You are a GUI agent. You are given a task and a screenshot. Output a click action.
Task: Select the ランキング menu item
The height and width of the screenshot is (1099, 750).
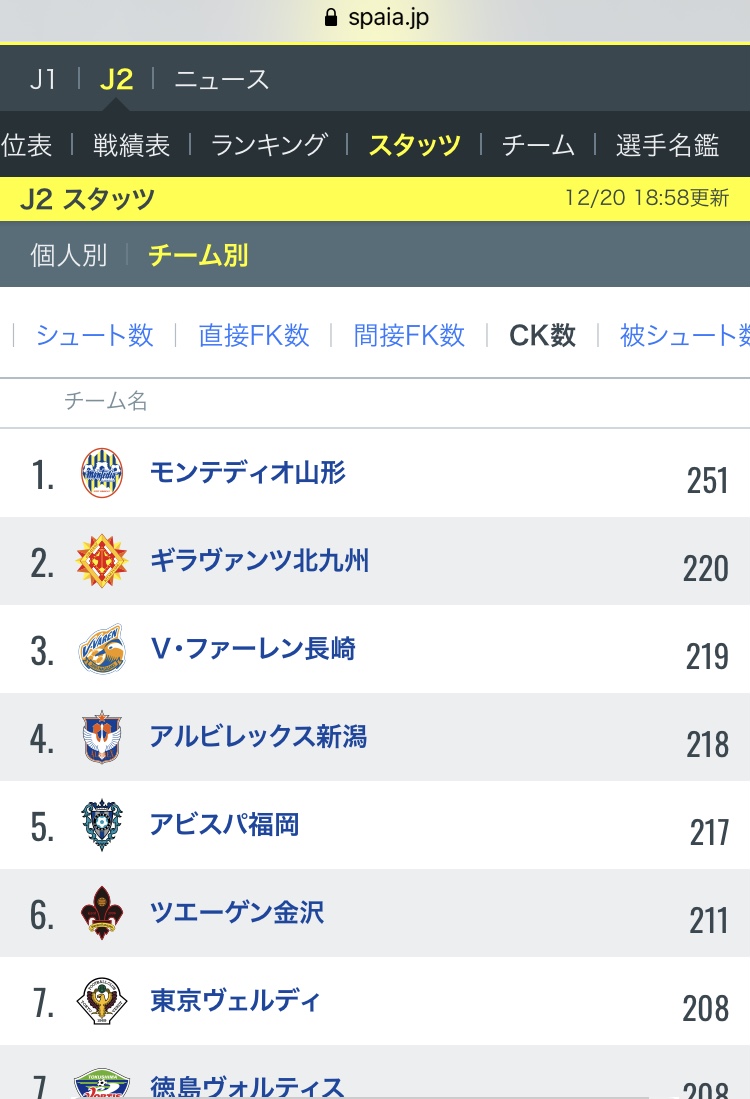pyautogui.click(x=269, y=145)
